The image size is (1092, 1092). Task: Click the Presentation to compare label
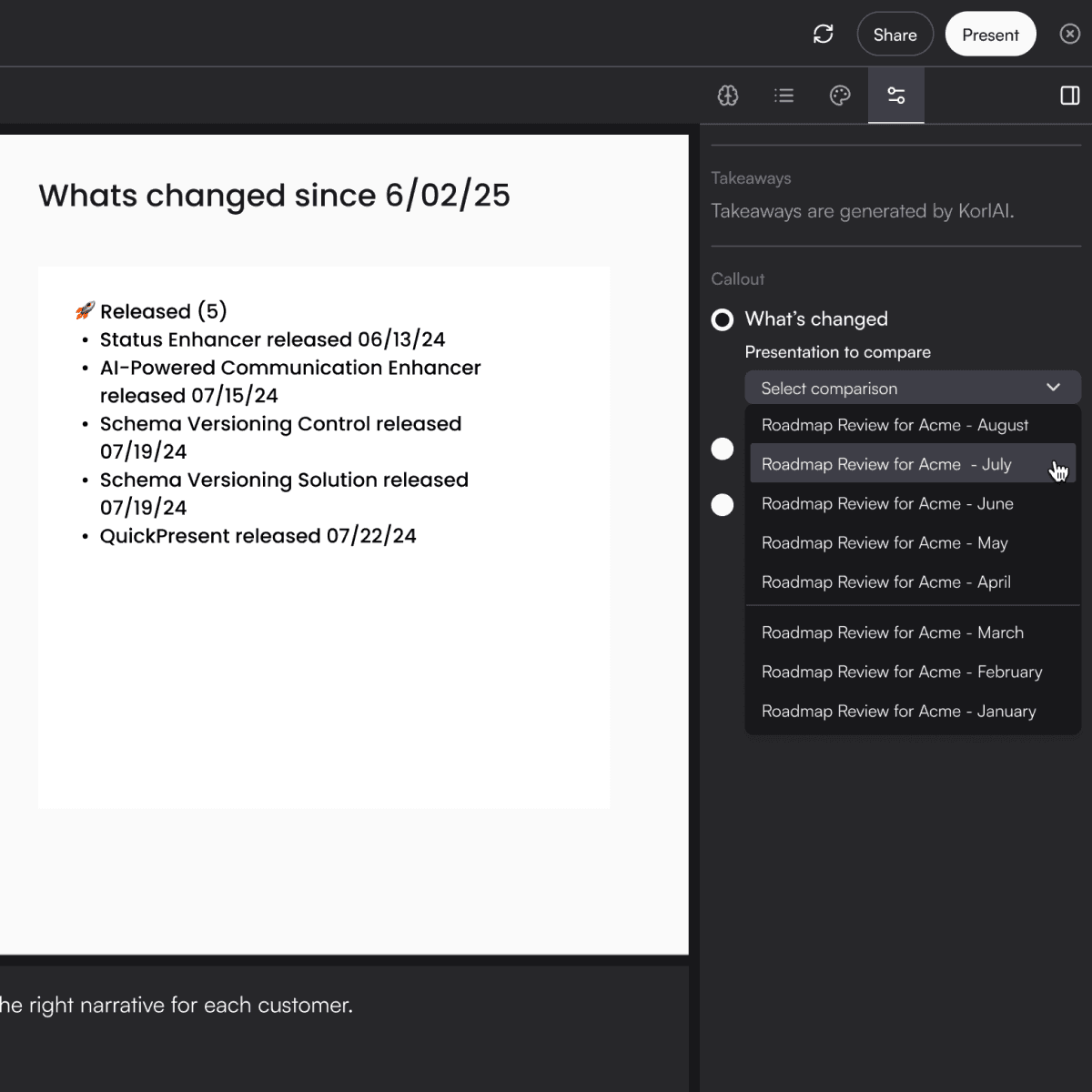pyautogui.click(x=837, y=352)
